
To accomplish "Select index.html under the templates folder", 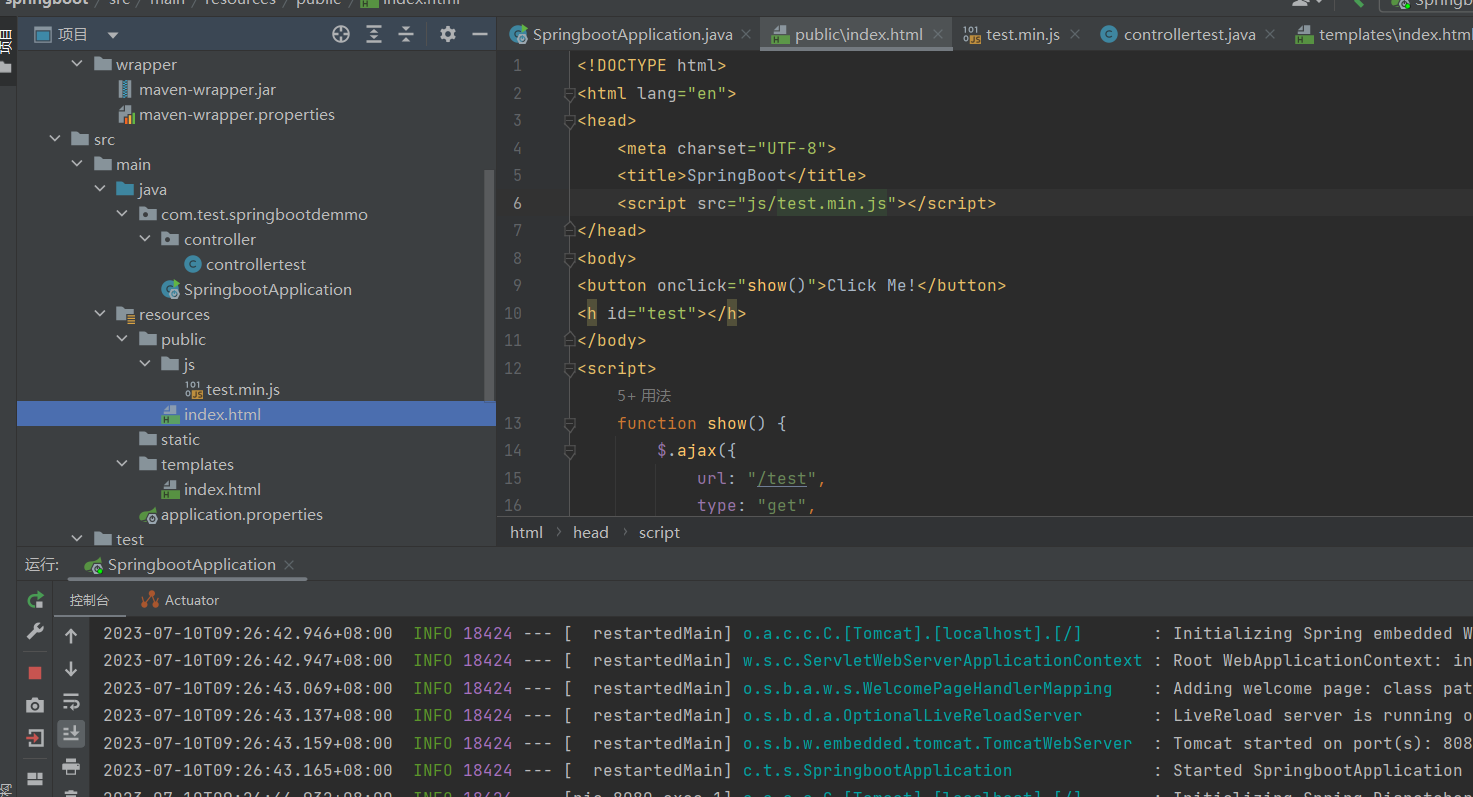I will pos(222,489).
